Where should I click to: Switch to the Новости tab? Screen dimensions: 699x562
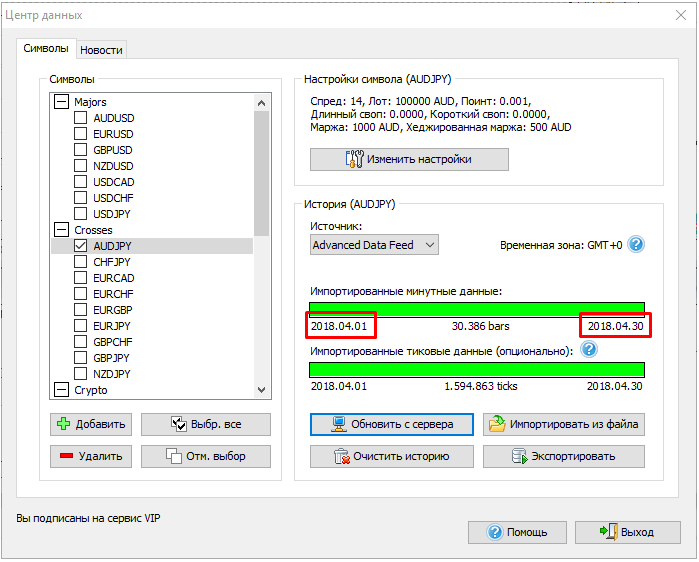pyautogui.click(x=101, y=50)
